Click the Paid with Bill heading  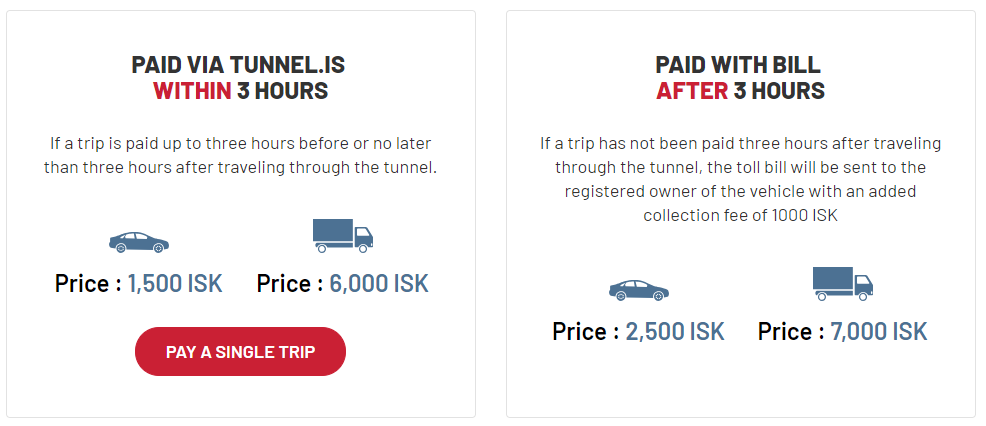(x=740, y=65)
